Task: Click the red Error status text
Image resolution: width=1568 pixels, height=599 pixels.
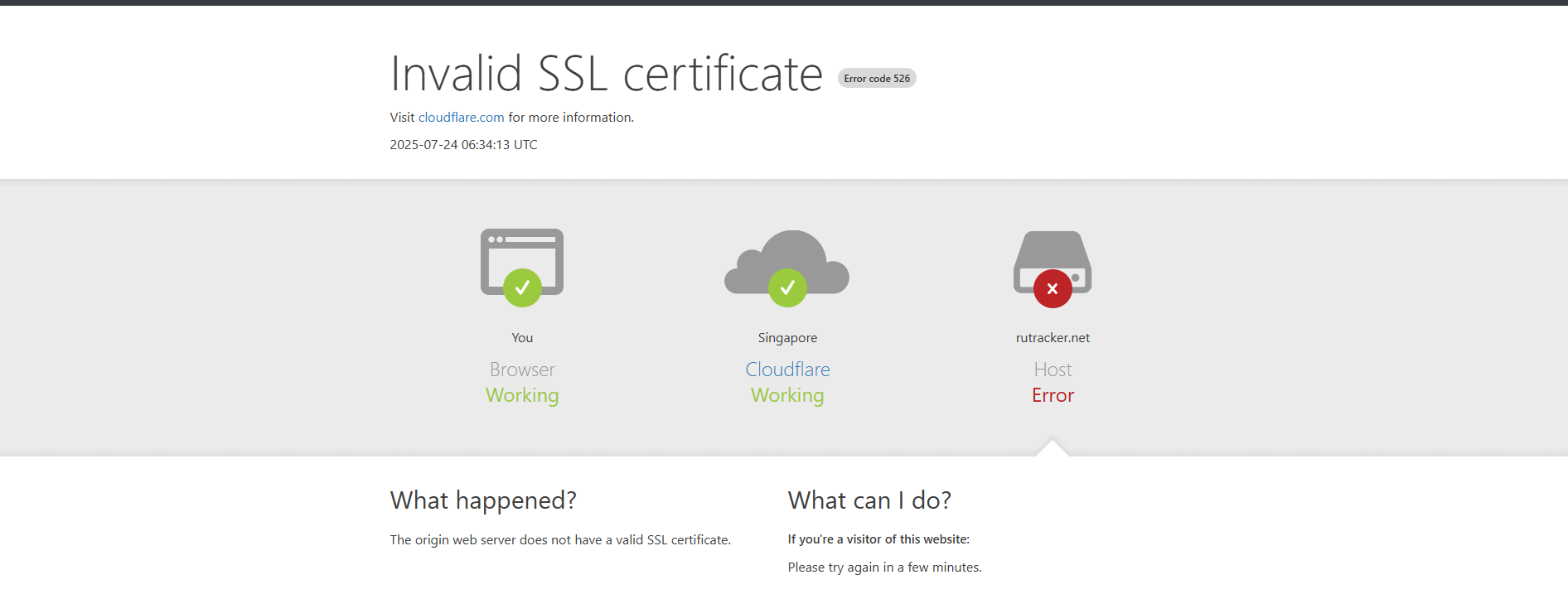Action: pyautogui.click(x=1053, y=395)
